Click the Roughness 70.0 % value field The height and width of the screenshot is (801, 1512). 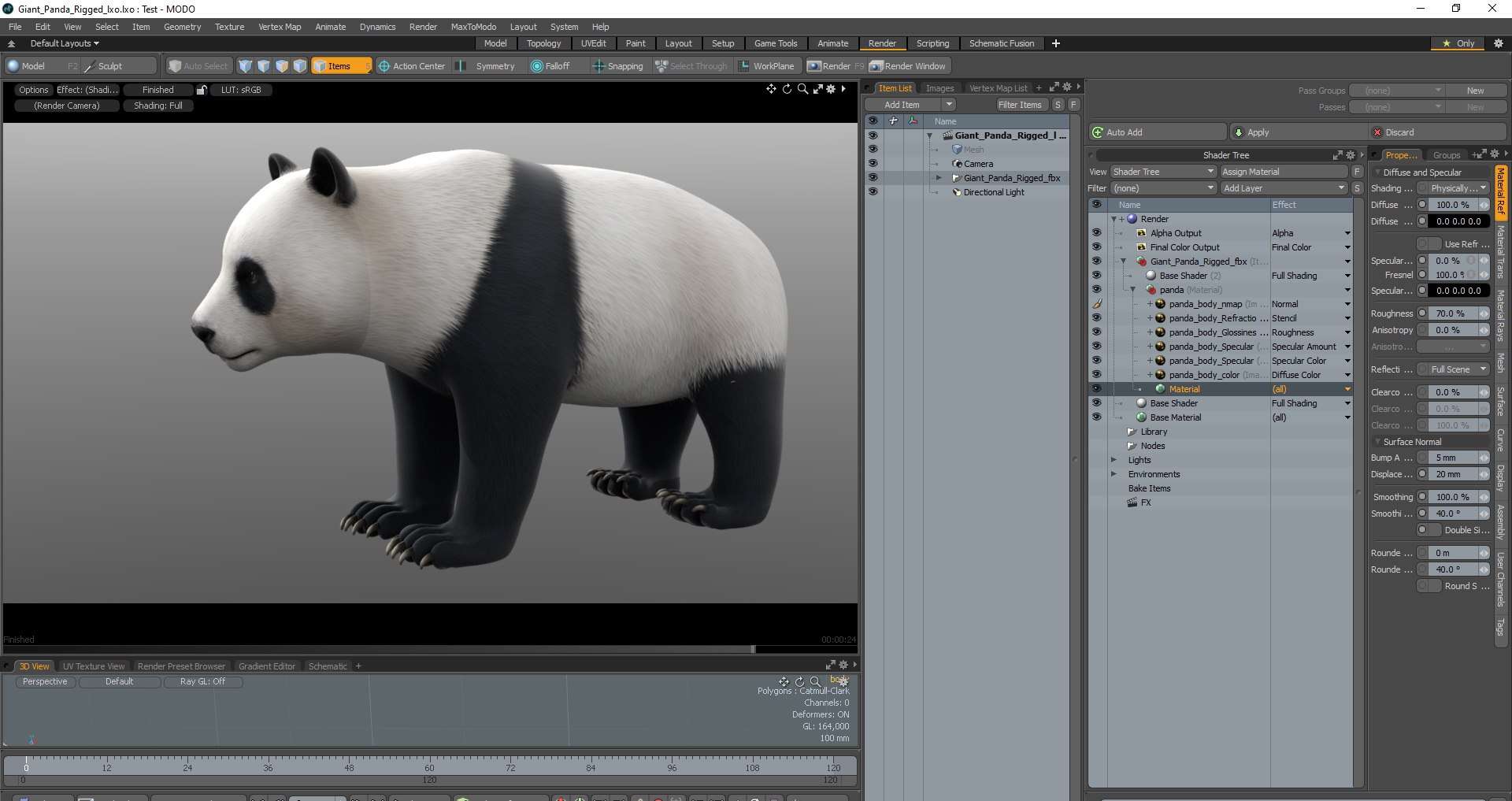coord(1453,313)
